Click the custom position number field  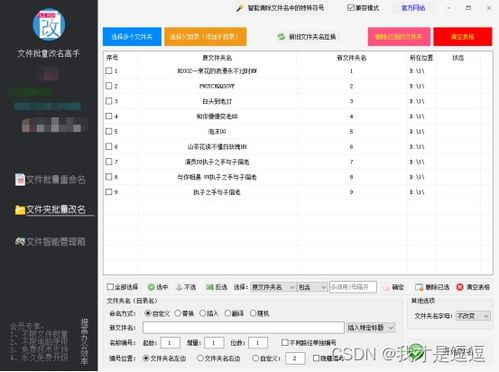[x=295, y=359]
